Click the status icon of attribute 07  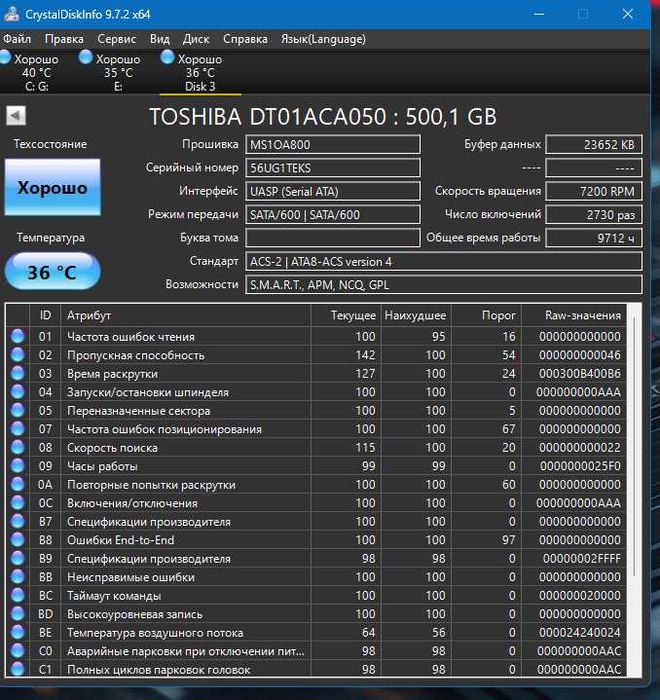tap(17, 429)
